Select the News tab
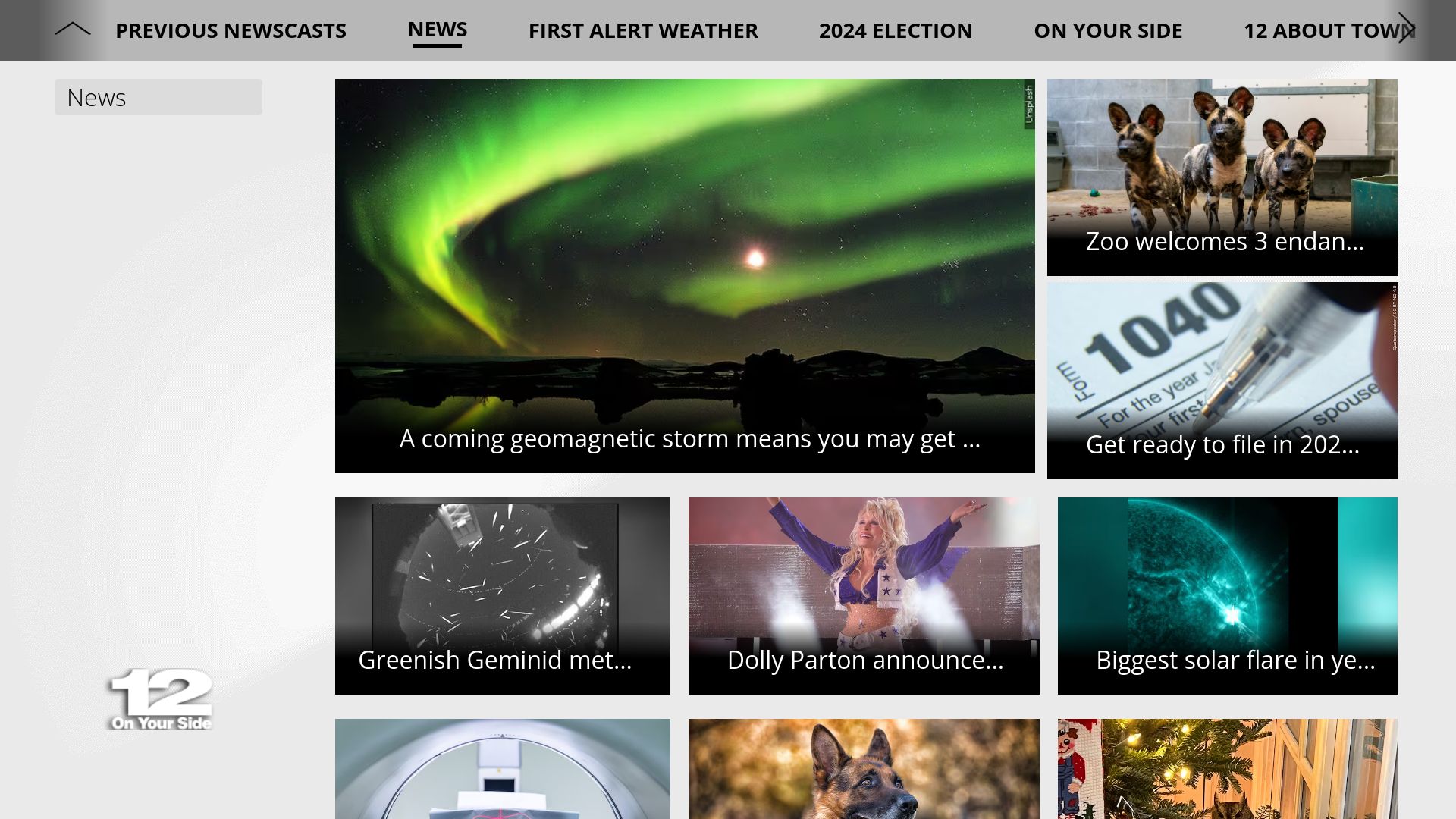Image resolution: width=1456 pixels, height=819 pixels. 438,30
